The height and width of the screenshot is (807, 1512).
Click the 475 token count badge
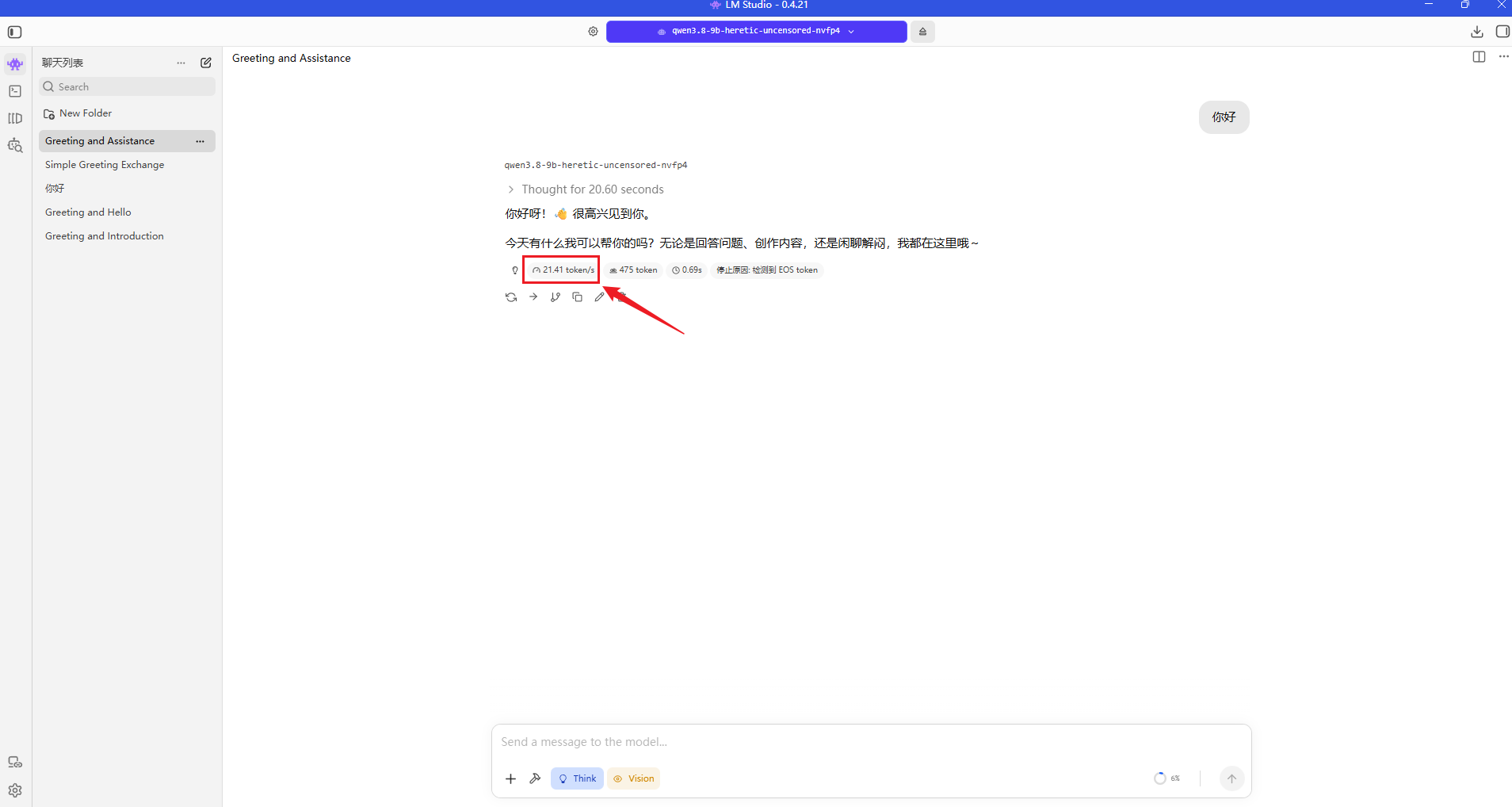pos(633,270)
